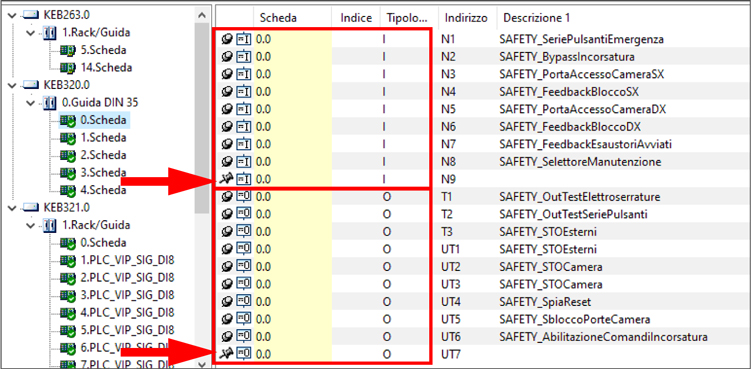Sort by the Tipolo... column header
This screenshot has height=369, width=751.
407,18
